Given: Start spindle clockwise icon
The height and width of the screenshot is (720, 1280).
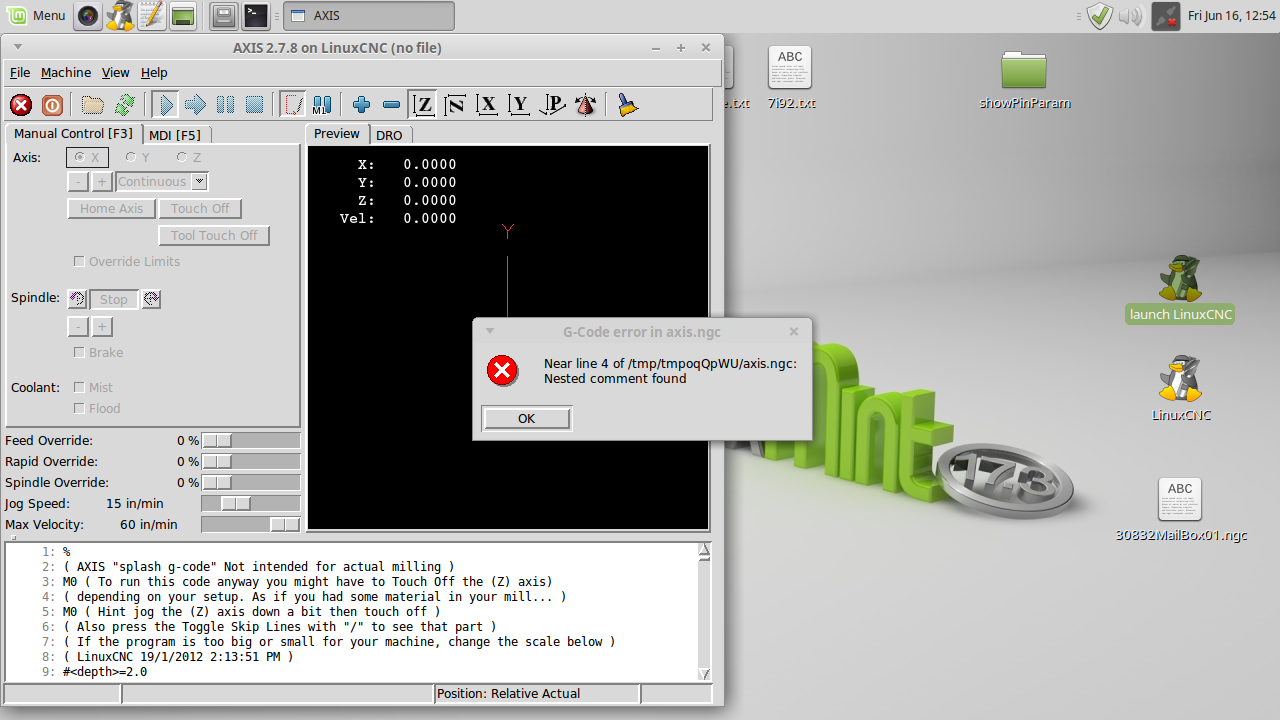Looking at the screenshot, I should 151,299.
